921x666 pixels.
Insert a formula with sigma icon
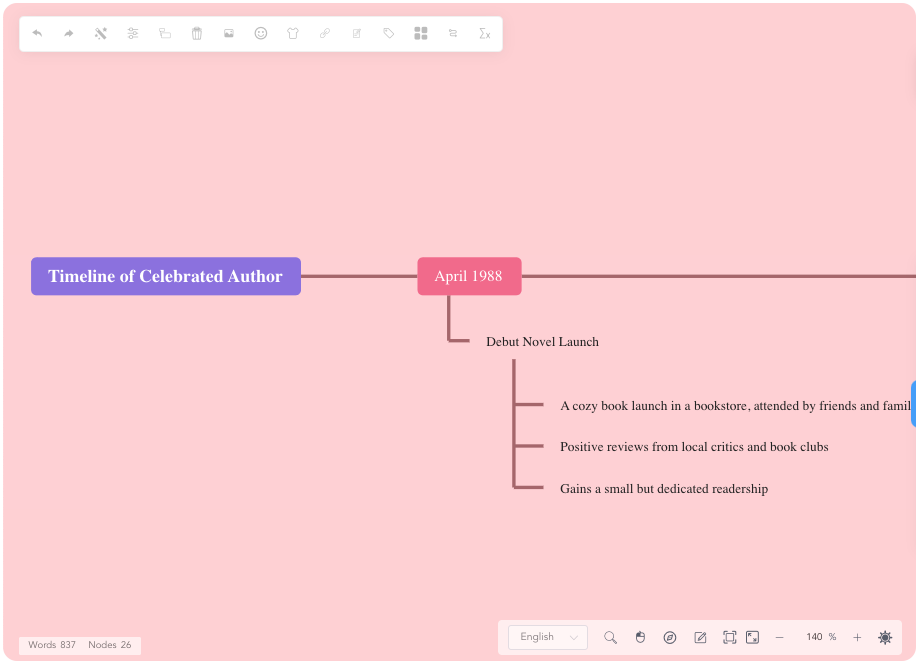485,33
